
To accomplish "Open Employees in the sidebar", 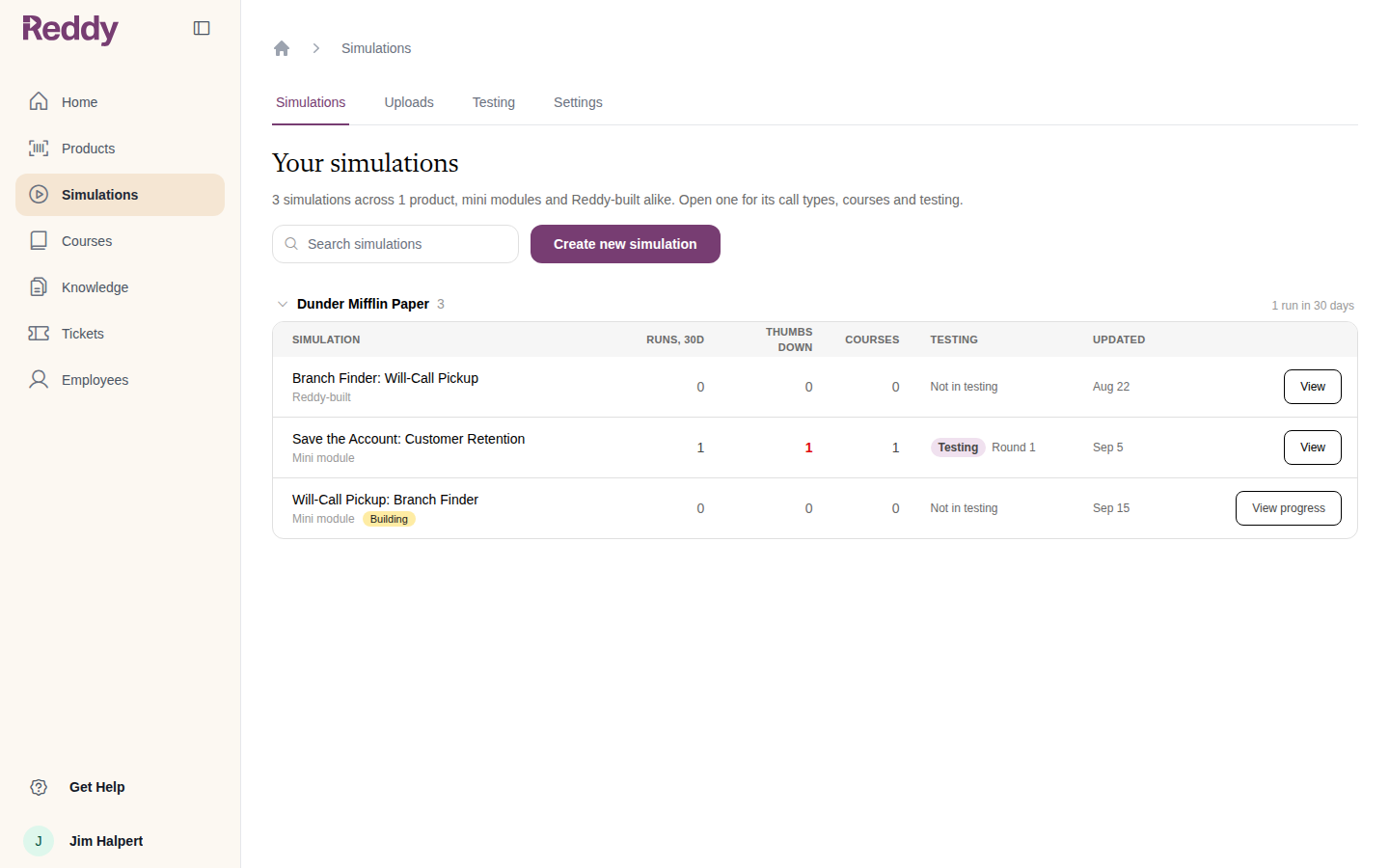I will pyautogui.click(x=120, y=380).
